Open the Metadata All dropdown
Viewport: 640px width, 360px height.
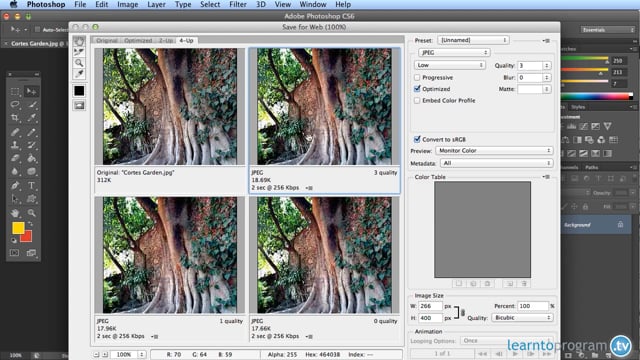(x=497, y=163)
